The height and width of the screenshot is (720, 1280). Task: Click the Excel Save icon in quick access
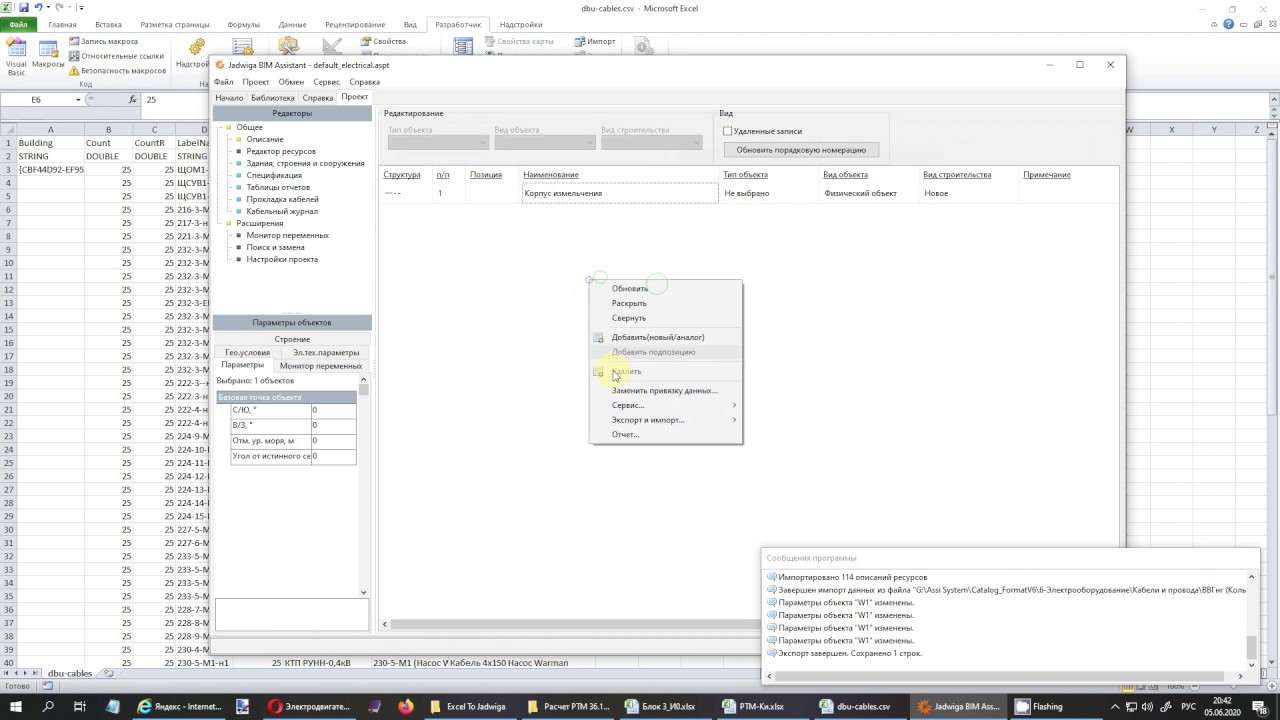(24, 7)
